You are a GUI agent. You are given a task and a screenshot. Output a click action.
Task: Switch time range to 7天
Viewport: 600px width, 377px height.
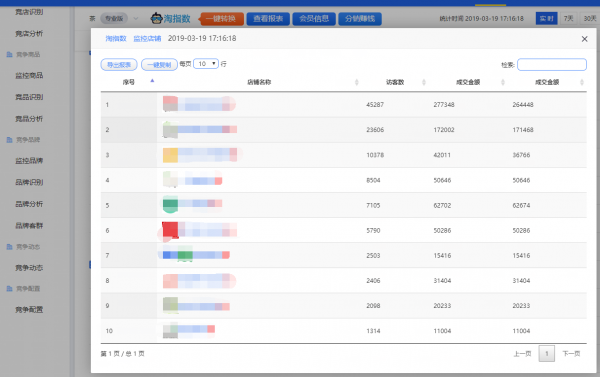point(569,18)
